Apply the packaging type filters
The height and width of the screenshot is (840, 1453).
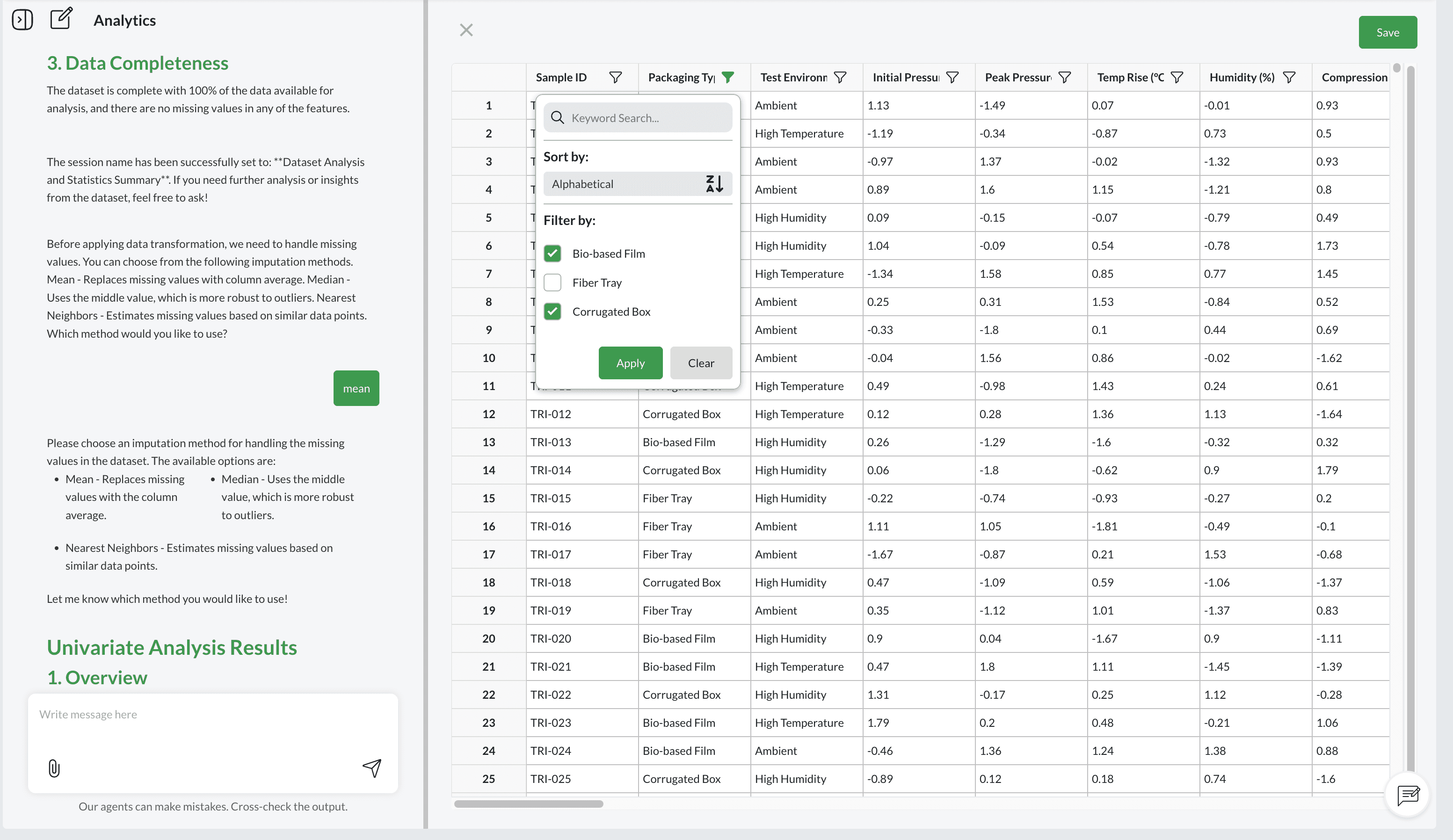(x=630, y=362)
